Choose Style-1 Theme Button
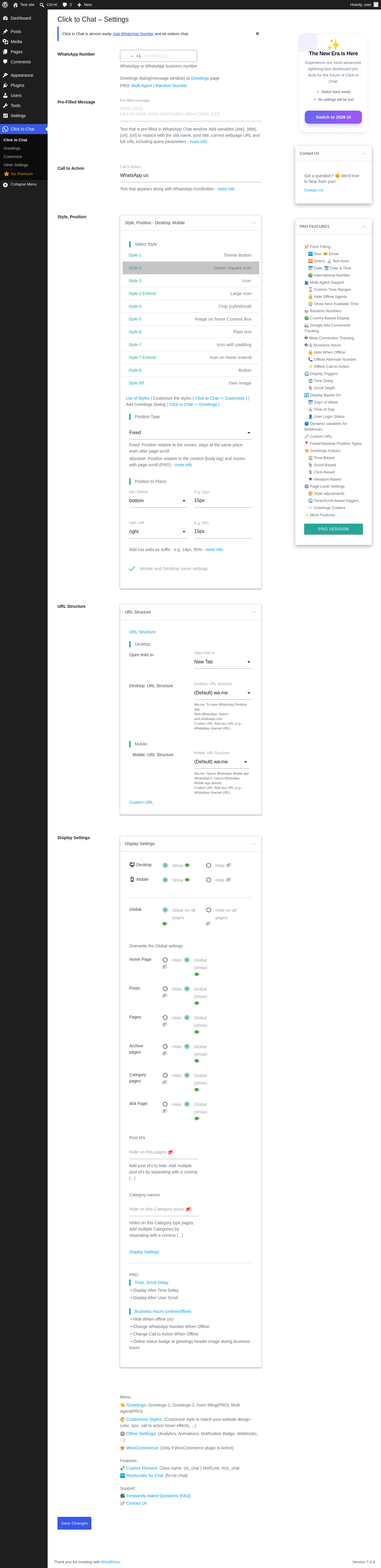 click(x=191, y=255)
